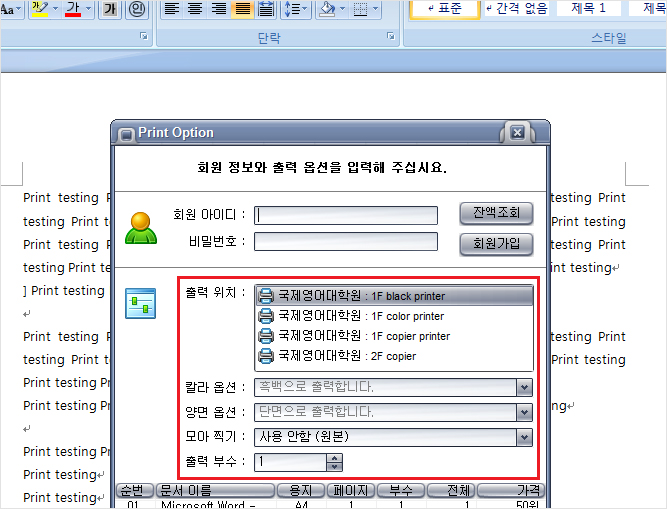The width and height of the screenshot is (667, 509).
Task: Select the 2F copier
Action: (394, 356)
